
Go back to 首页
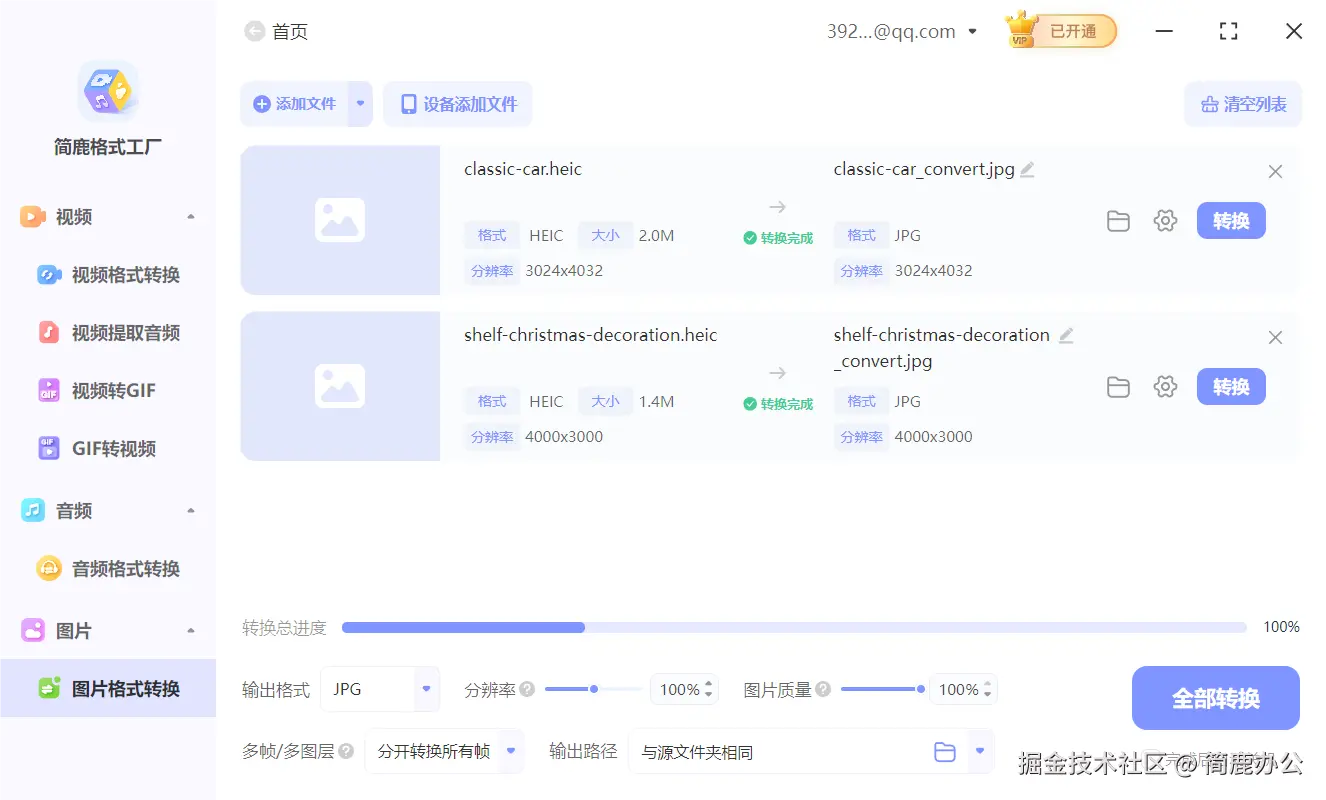[x=276, y=31]
